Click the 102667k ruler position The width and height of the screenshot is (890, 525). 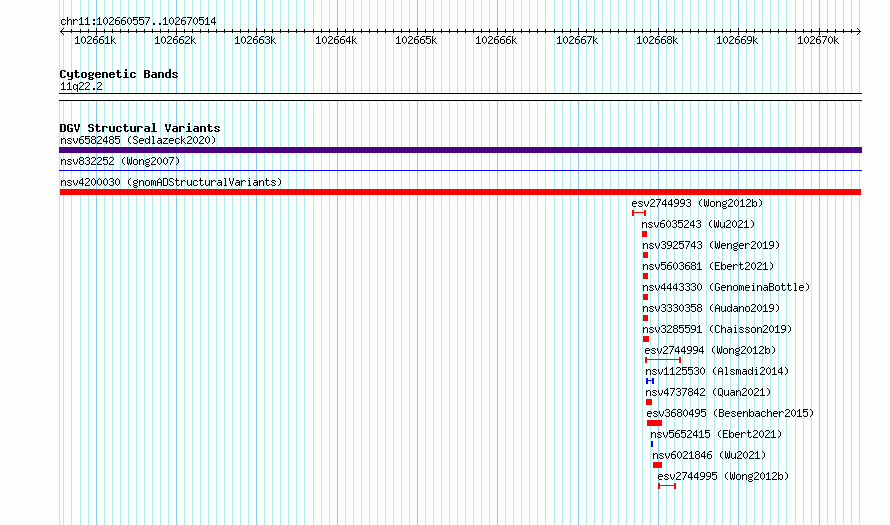pyautogui.click(x=577, y=40)
